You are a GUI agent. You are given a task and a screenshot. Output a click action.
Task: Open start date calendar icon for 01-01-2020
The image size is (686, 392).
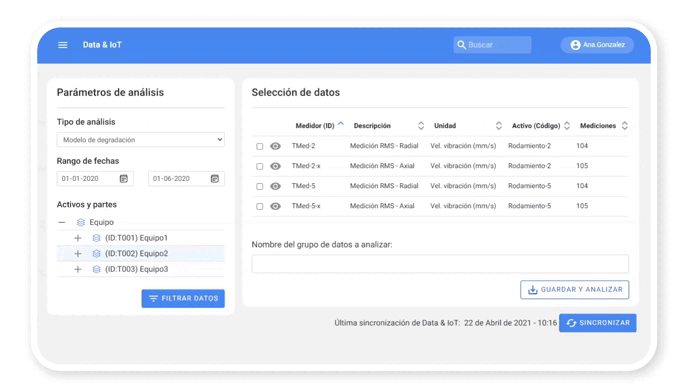click(x=124, y=178)
